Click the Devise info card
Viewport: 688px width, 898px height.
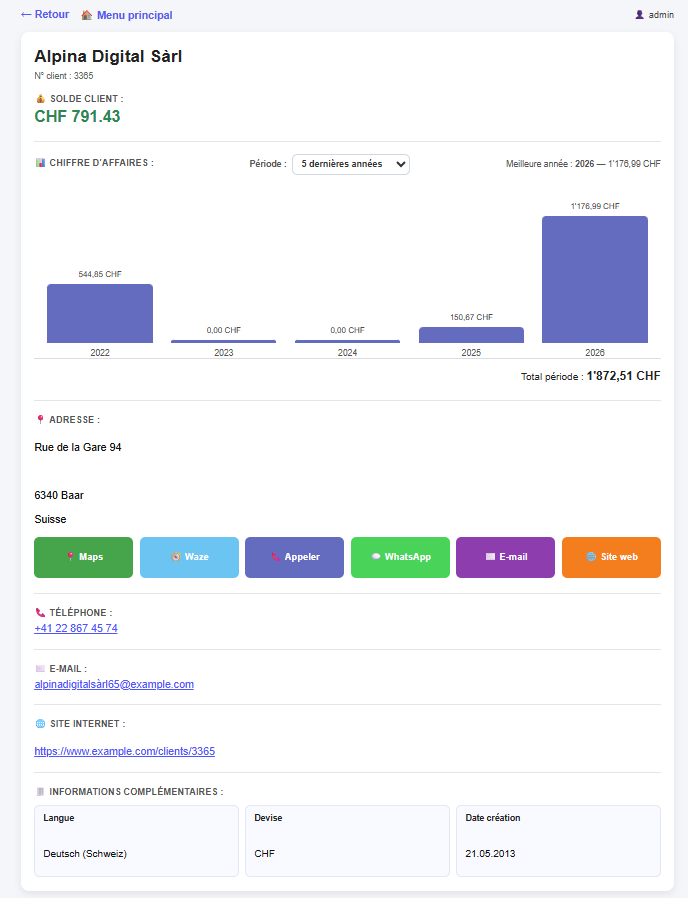pyautogui.click(x=347, y=841)
